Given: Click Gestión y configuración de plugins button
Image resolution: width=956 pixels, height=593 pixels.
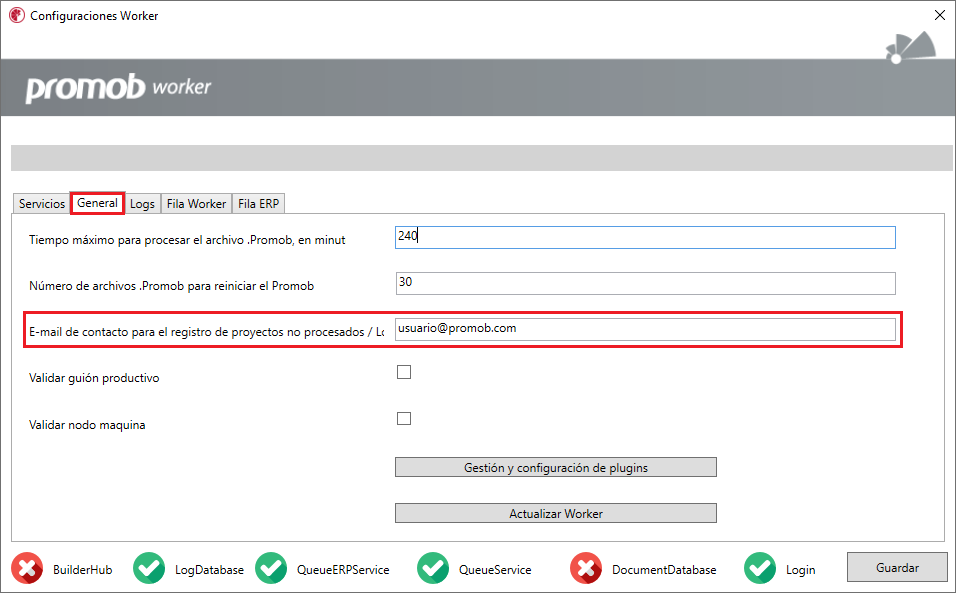Looking at the screenshot, I should click(x=555, y=467).
